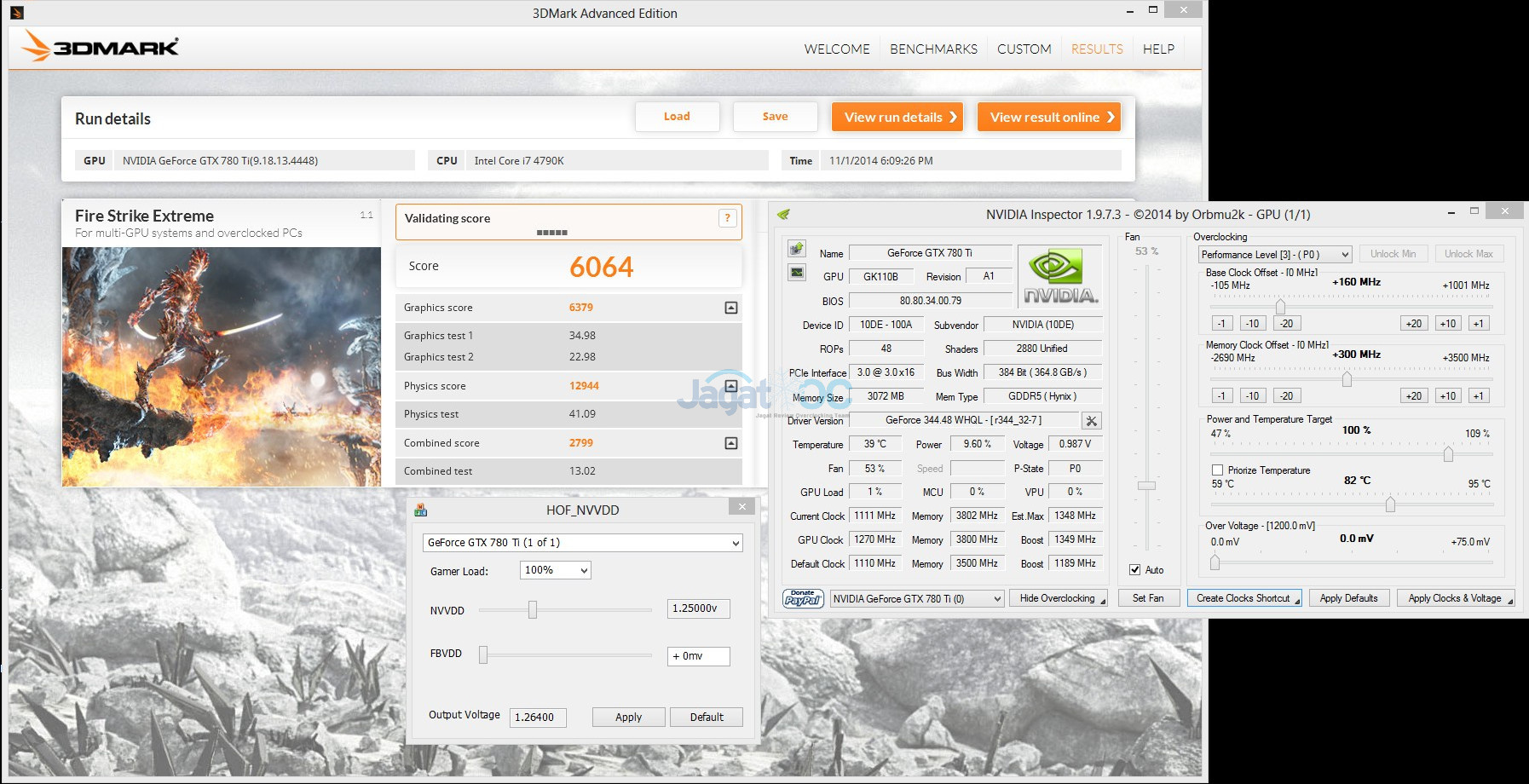Image resolution: width=1529 pixels, height=784 pixels.
Task: Open the HOF_NVVDD GPU selection dropdown
Action: tap(582, 543)
